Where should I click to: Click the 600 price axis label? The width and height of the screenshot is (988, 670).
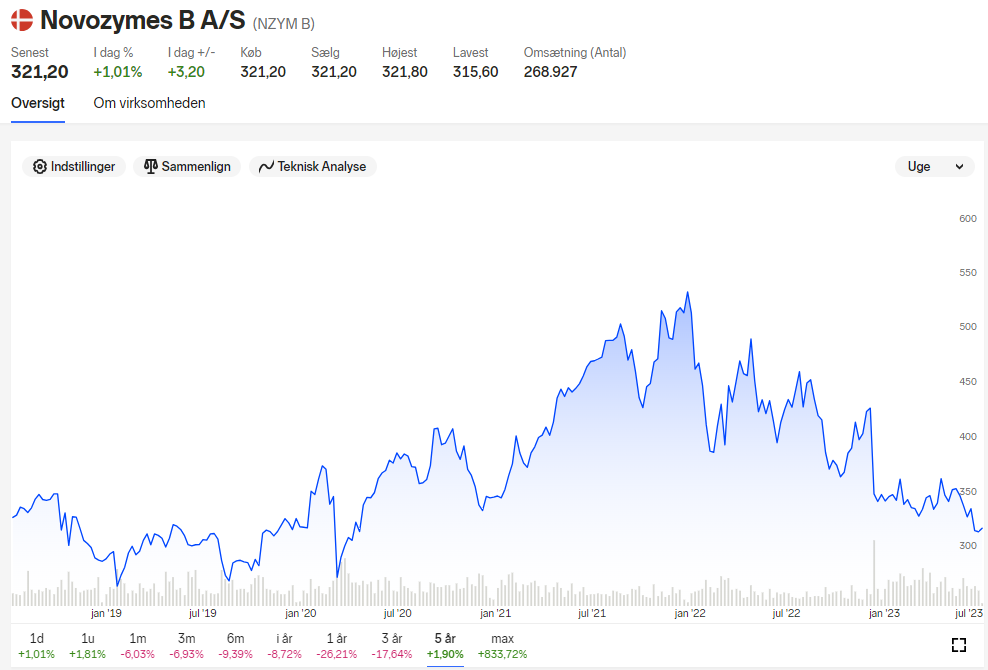click(x=968, y=219)
